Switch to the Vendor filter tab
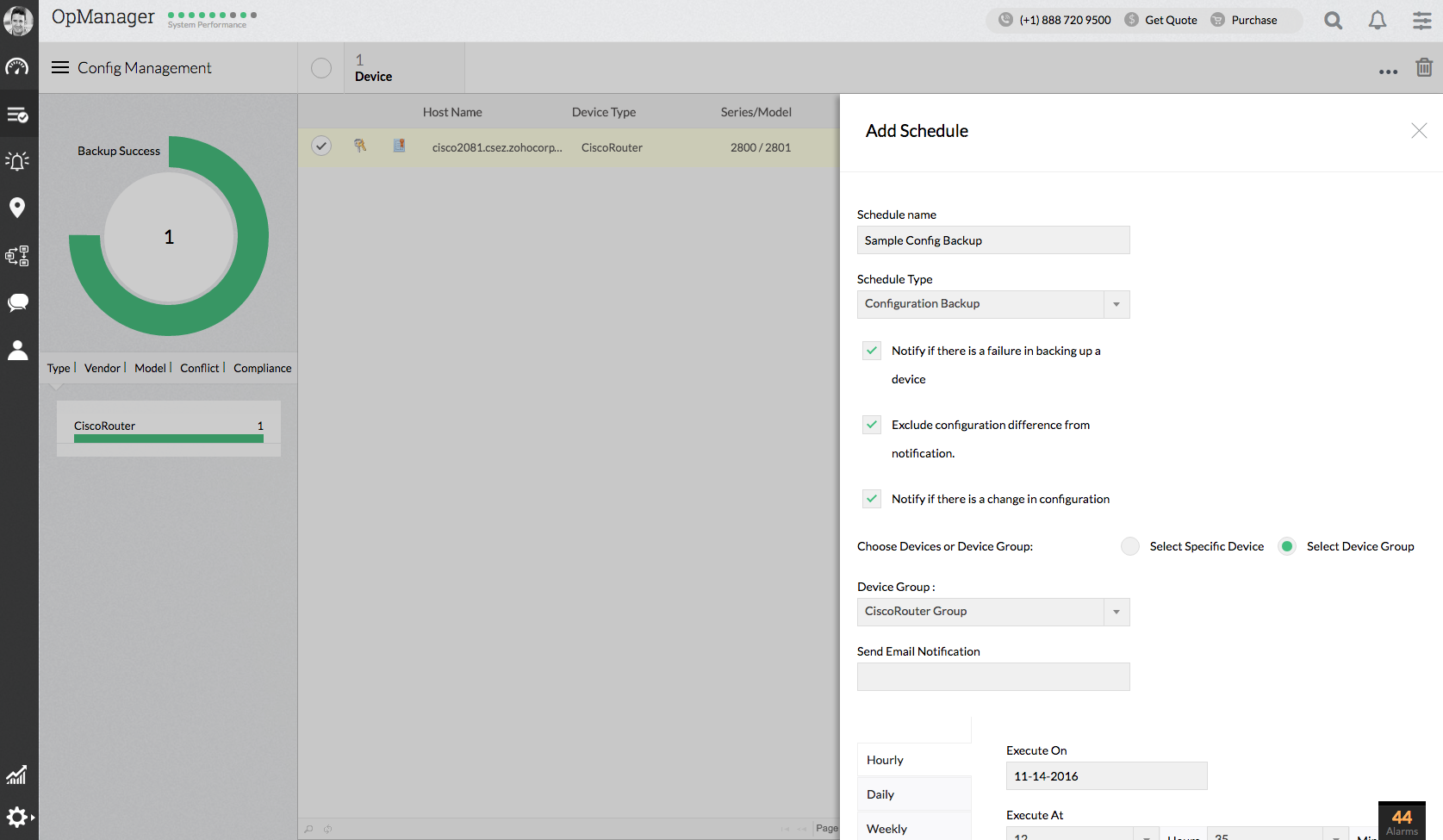The image size is (1443, 840). [103, 368]
